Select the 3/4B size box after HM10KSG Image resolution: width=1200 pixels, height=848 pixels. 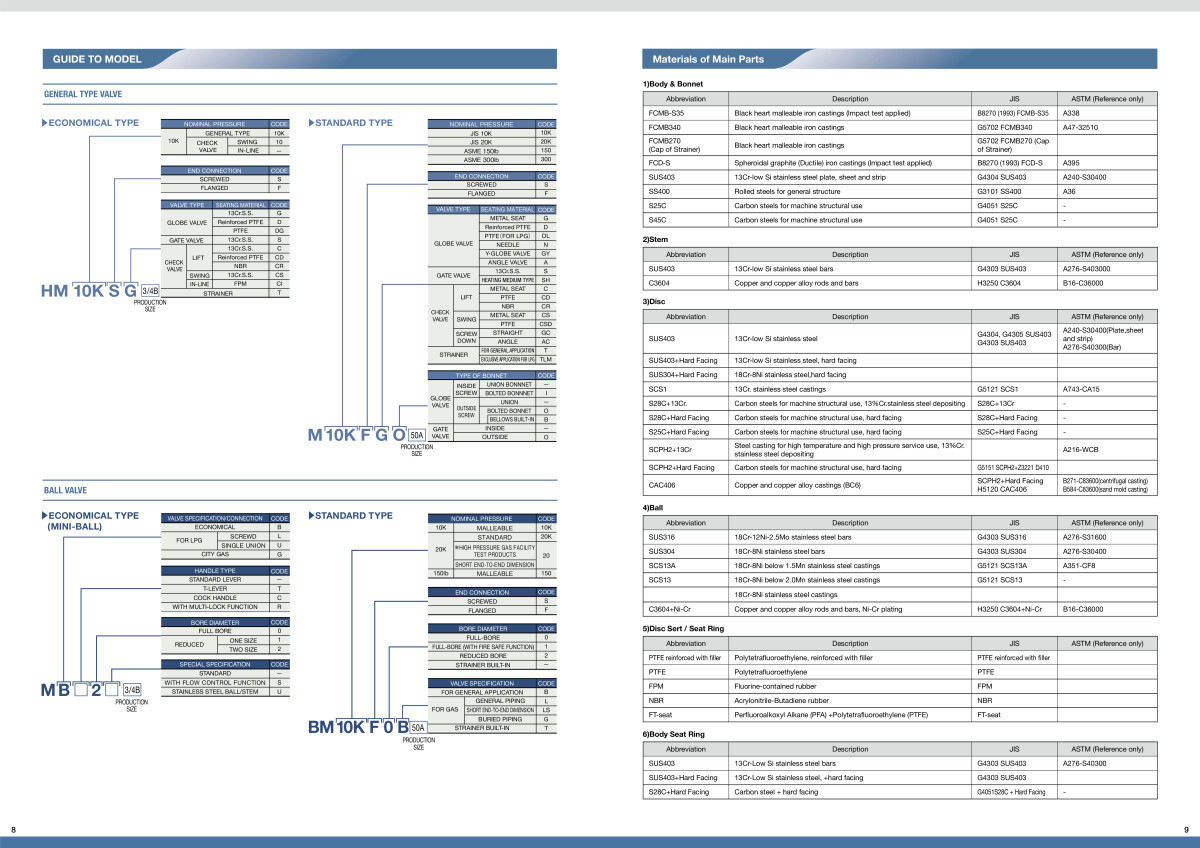click(151, 291)
